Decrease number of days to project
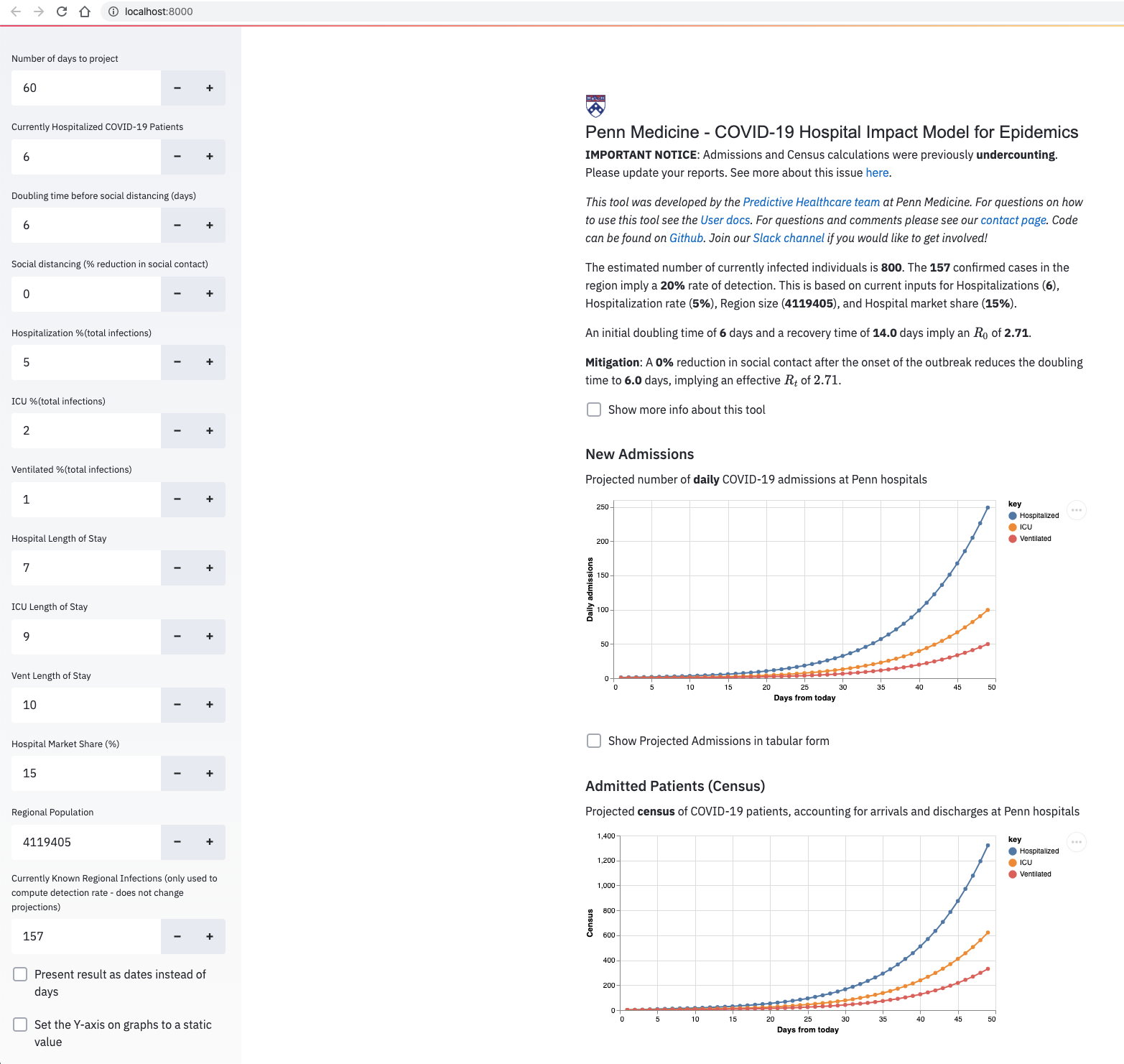The image size is (1124, 1064). pos(177,88)
